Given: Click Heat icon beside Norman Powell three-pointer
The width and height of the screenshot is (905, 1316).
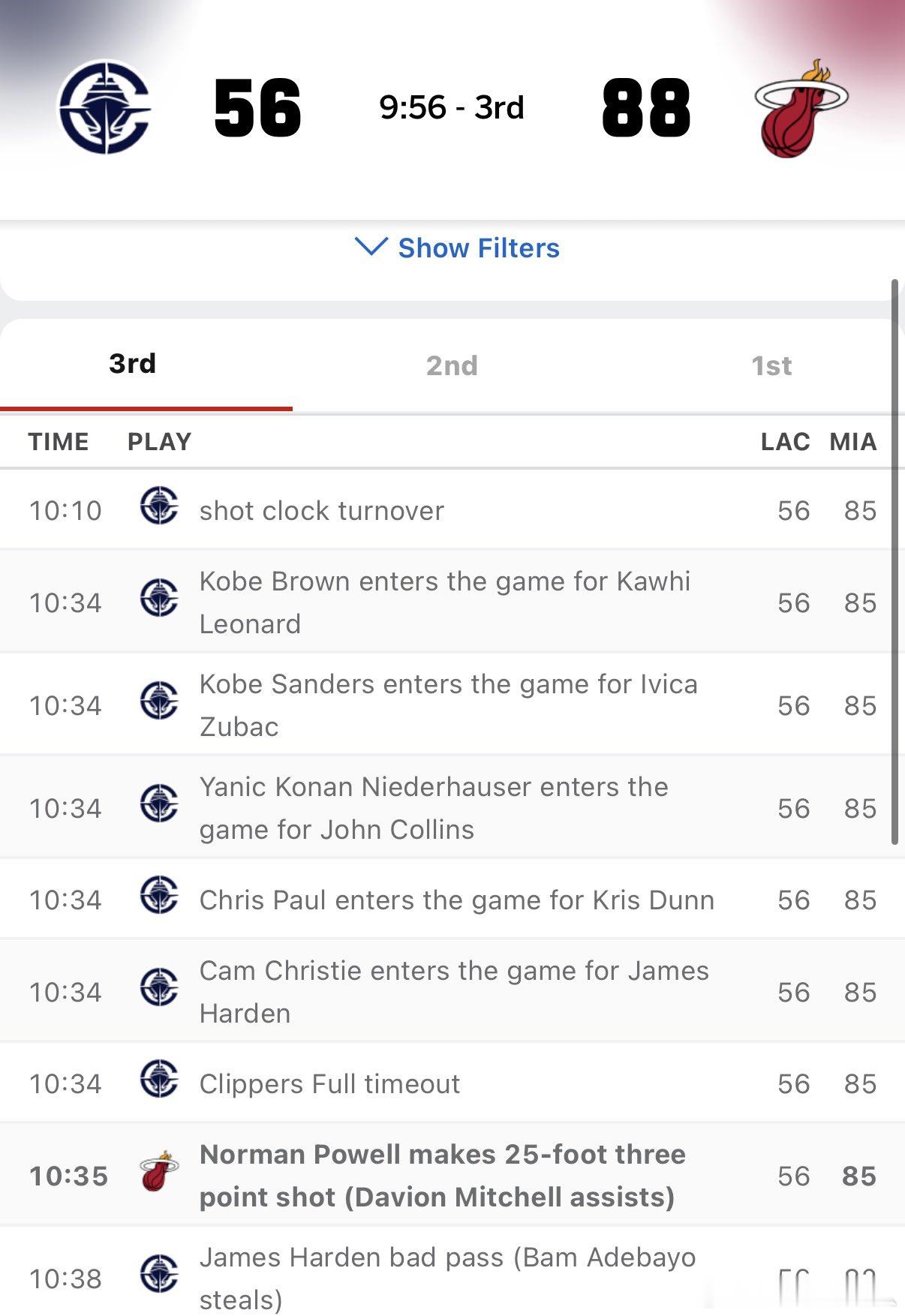Looking at the screenshot, I should coord(159,1171).
